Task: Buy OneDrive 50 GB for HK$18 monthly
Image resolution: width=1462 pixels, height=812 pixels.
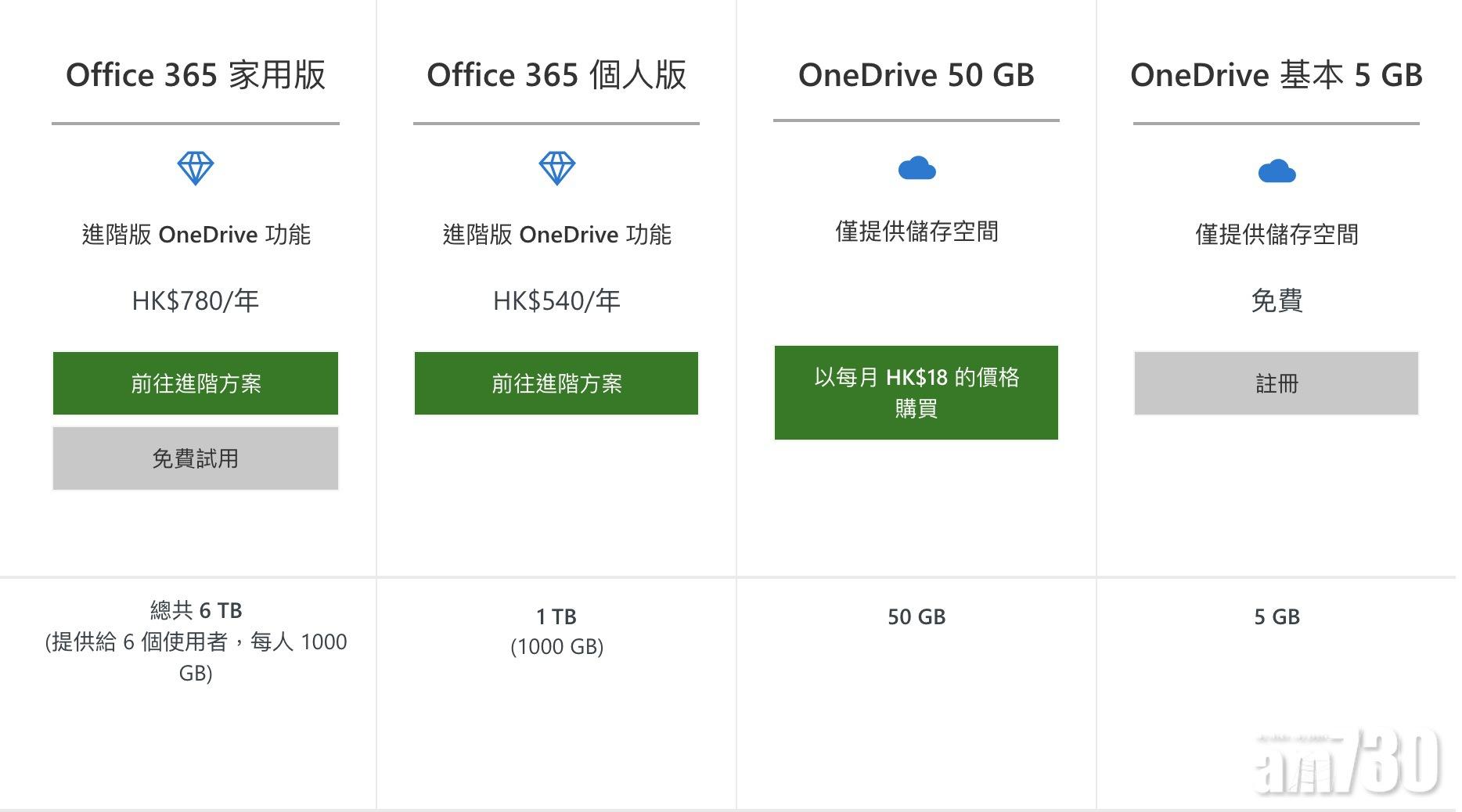Action: (x=916, y=393)
